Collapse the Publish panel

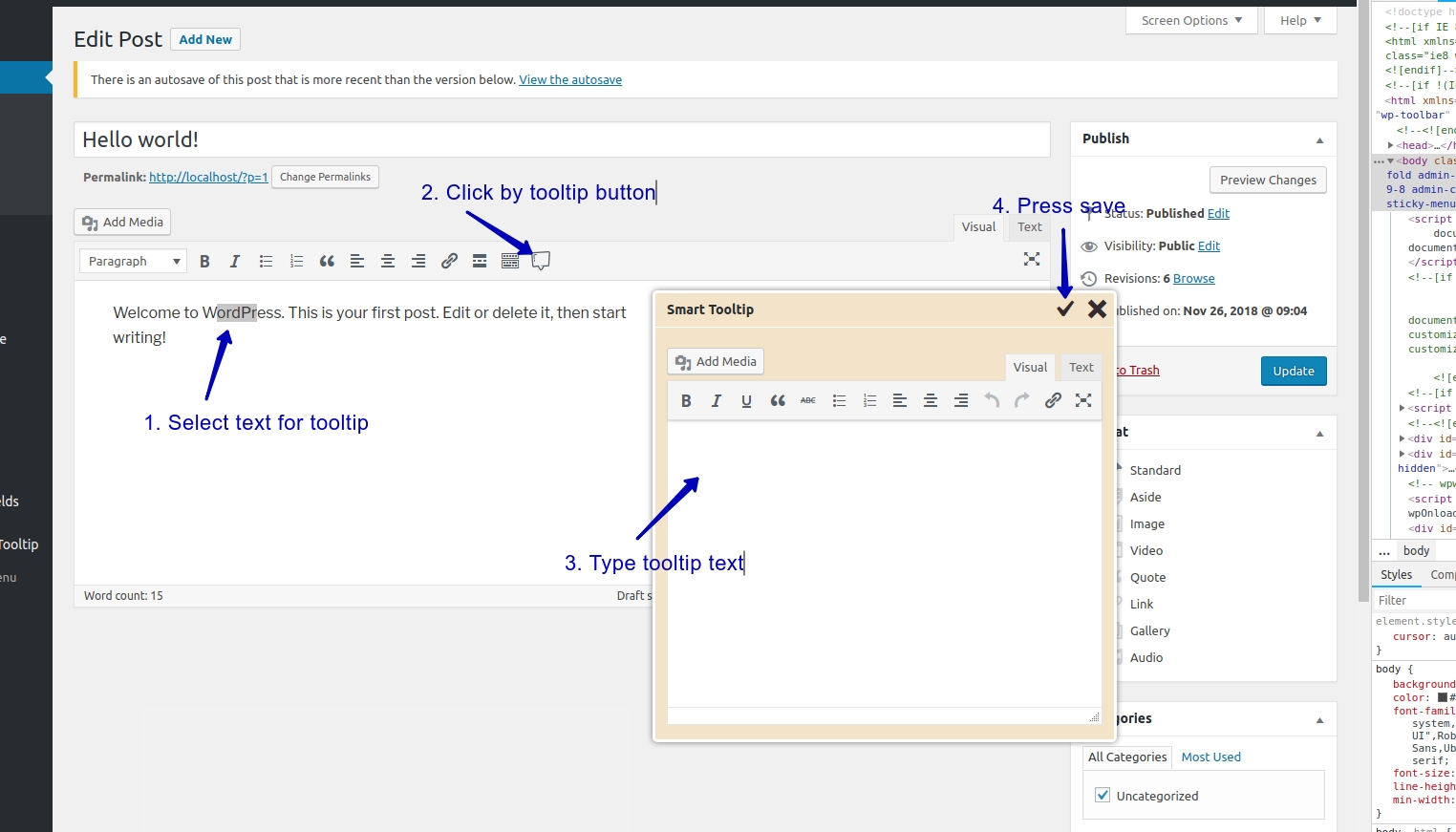pos(1319,139)
